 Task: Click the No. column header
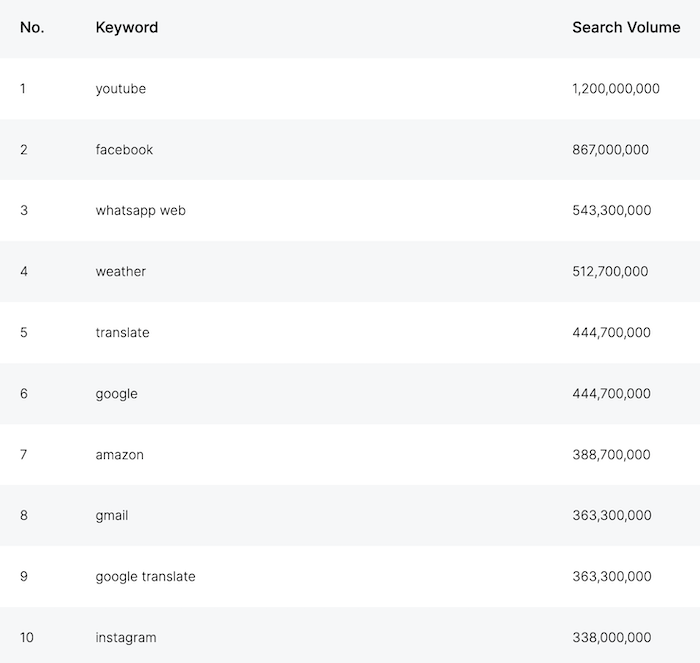click(32, 28)
